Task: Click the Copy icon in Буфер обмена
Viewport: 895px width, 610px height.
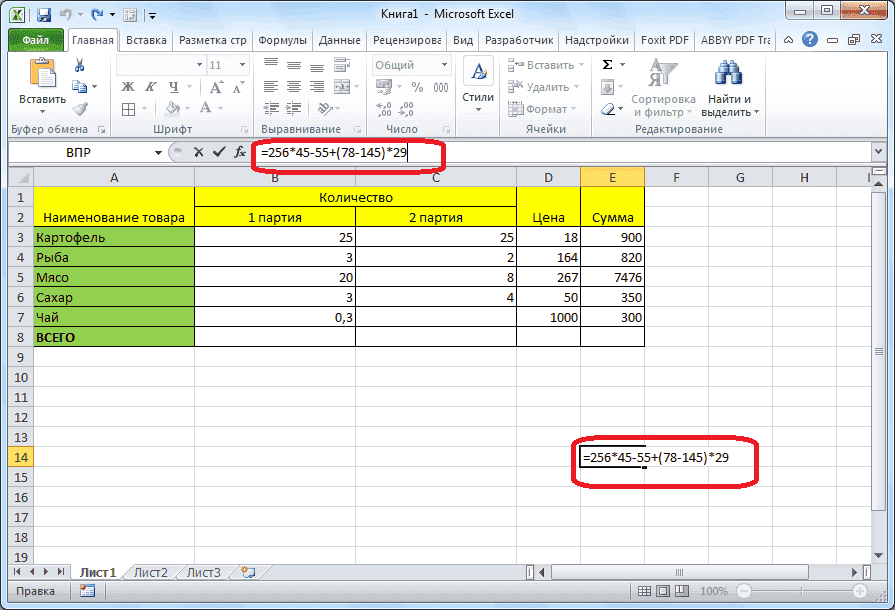Action: click(x=81, y=87)
